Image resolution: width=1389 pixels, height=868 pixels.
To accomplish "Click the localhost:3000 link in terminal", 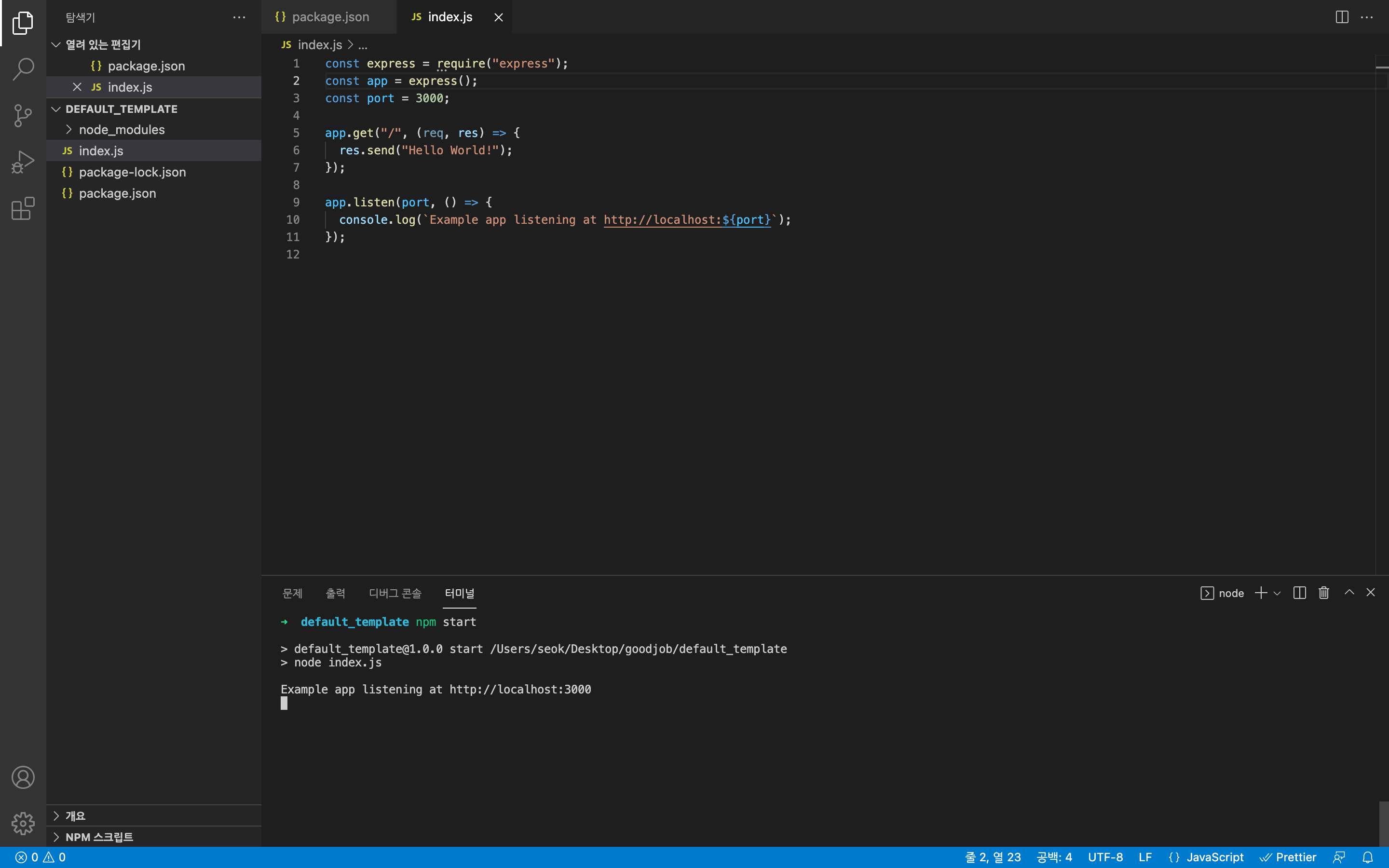I will 520,689.
